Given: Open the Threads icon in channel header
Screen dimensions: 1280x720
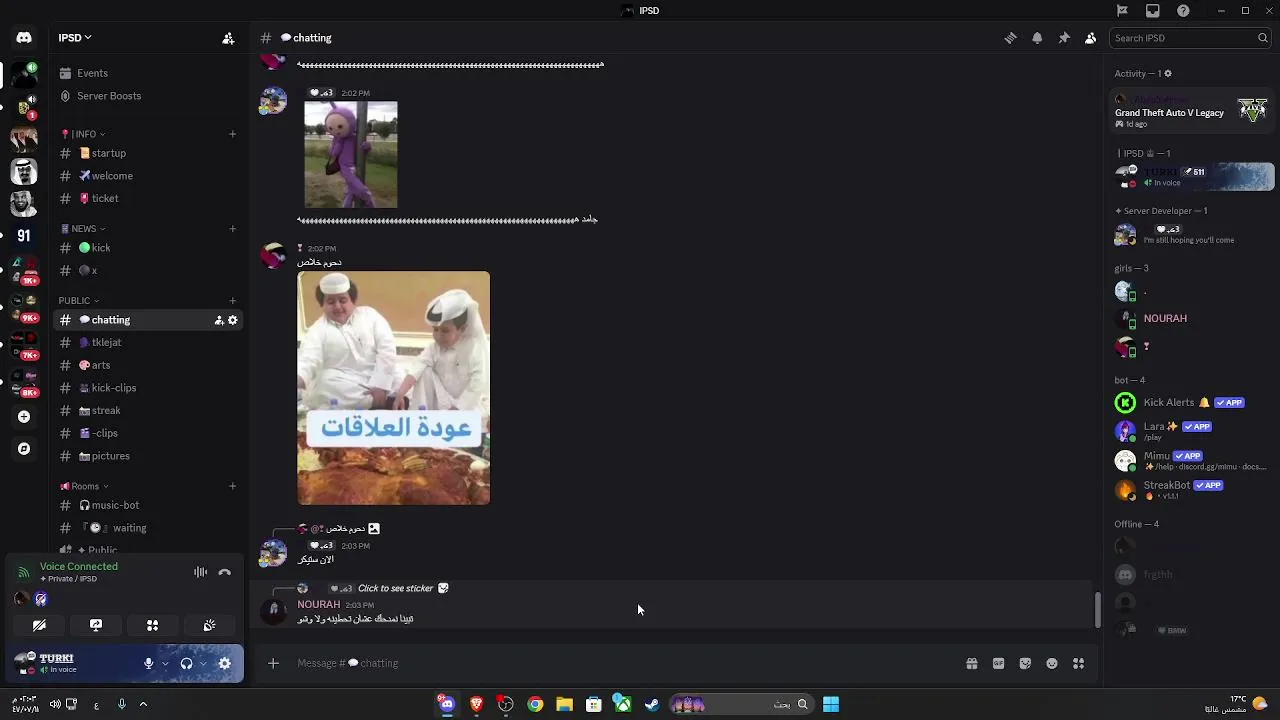Looking at the screenshot, I should coord(1010,38).
